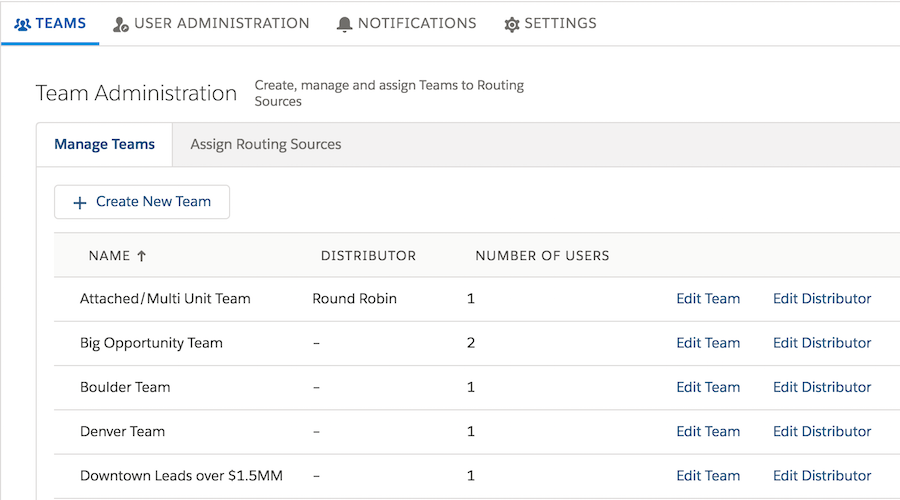Click the Settings gear icon

512,24
